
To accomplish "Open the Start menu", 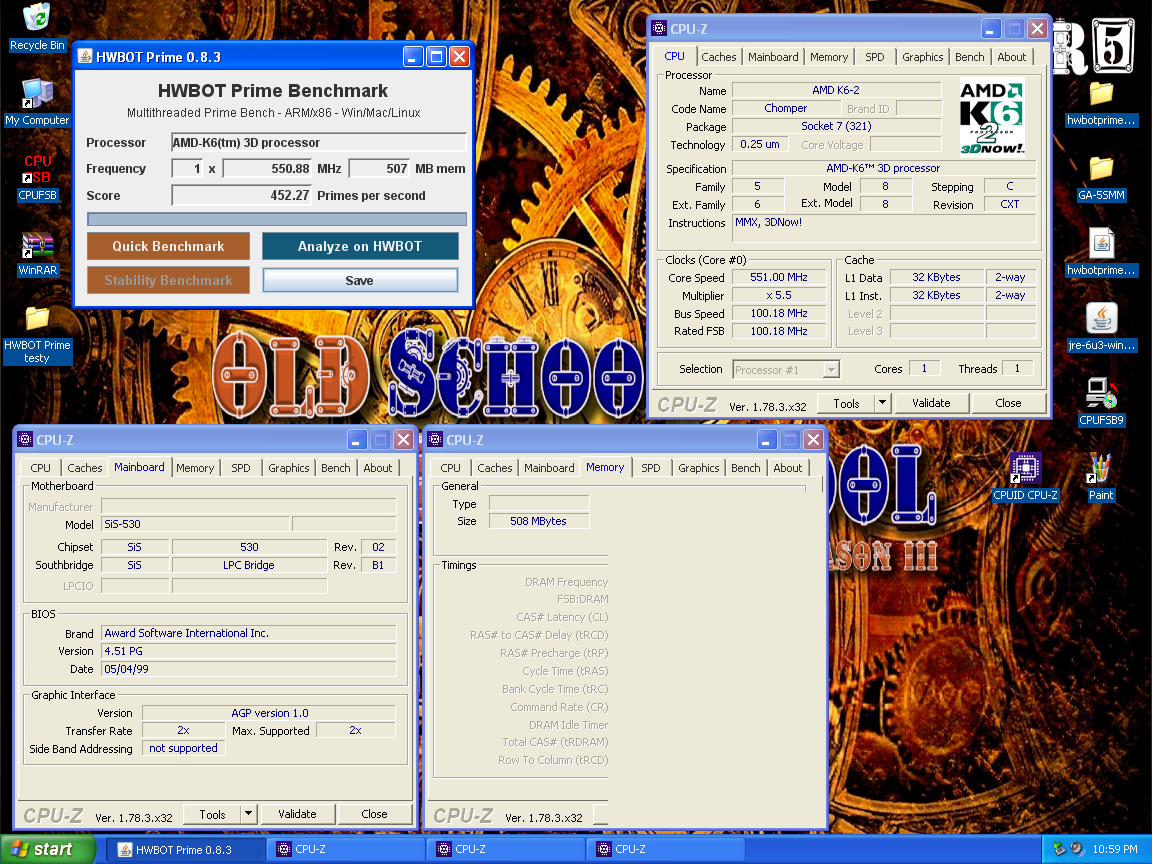I will tap(47, 849).
